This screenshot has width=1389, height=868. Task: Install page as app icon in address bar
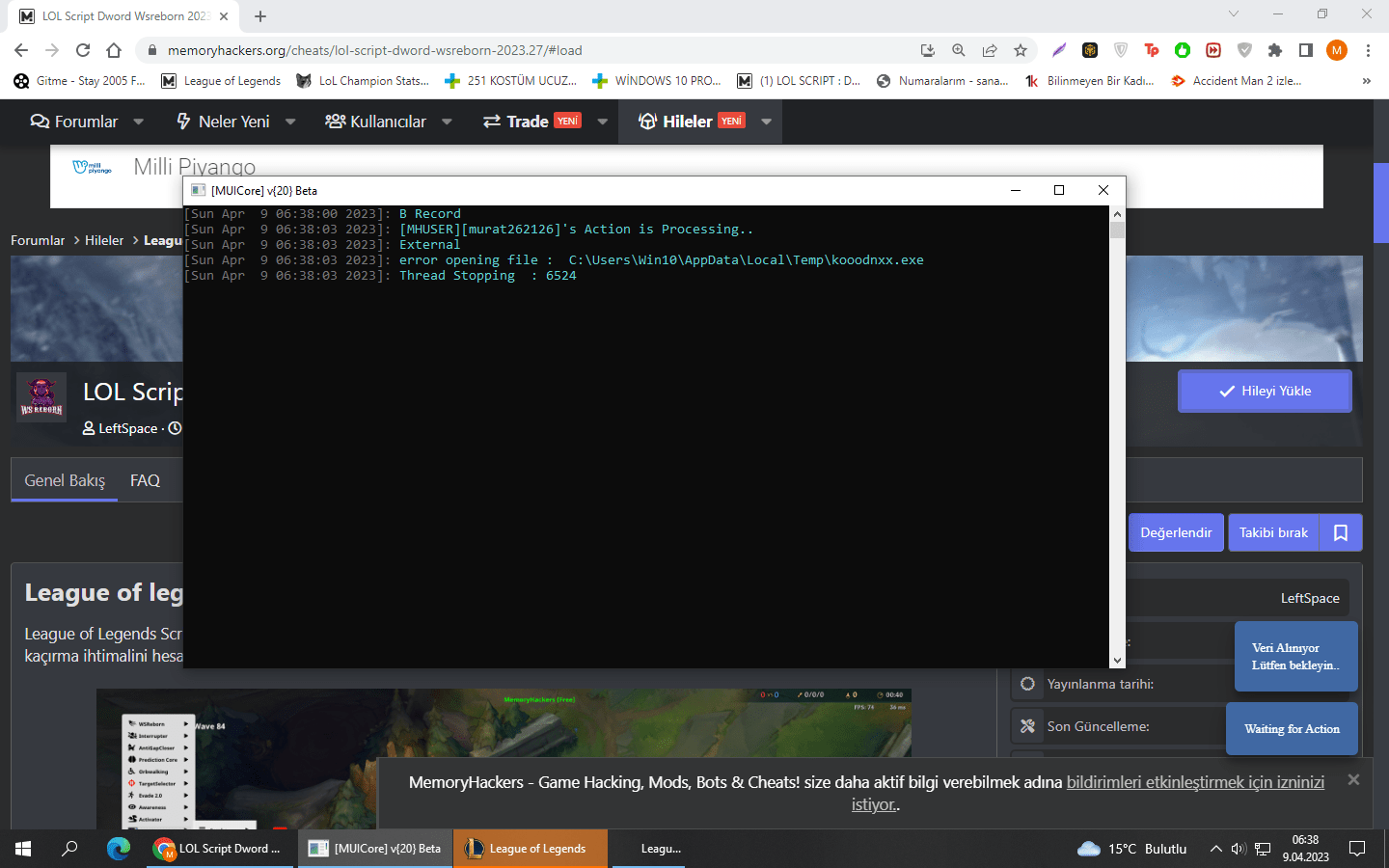coord(928,50)
